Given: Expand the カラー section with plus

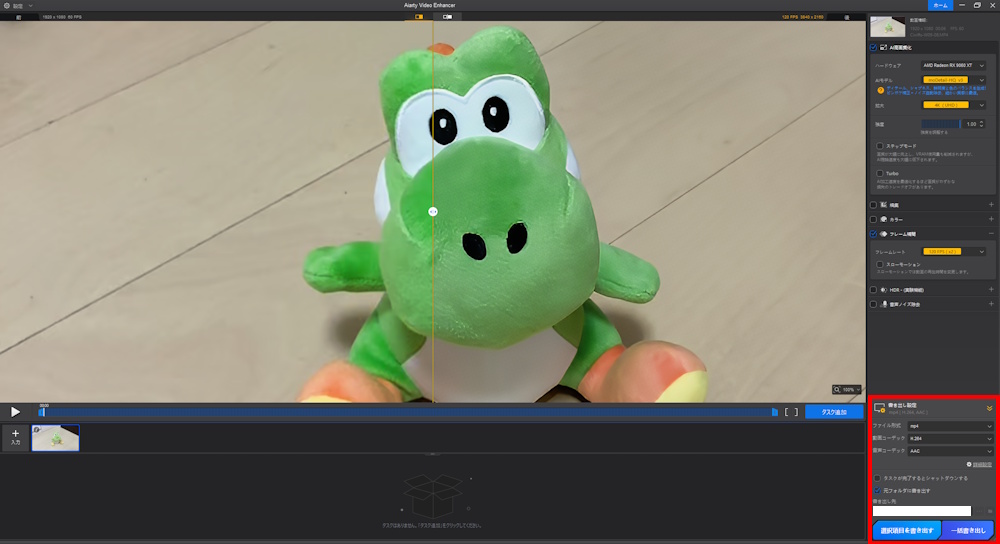Looking at the screenshot, I should tap(991, 219).
